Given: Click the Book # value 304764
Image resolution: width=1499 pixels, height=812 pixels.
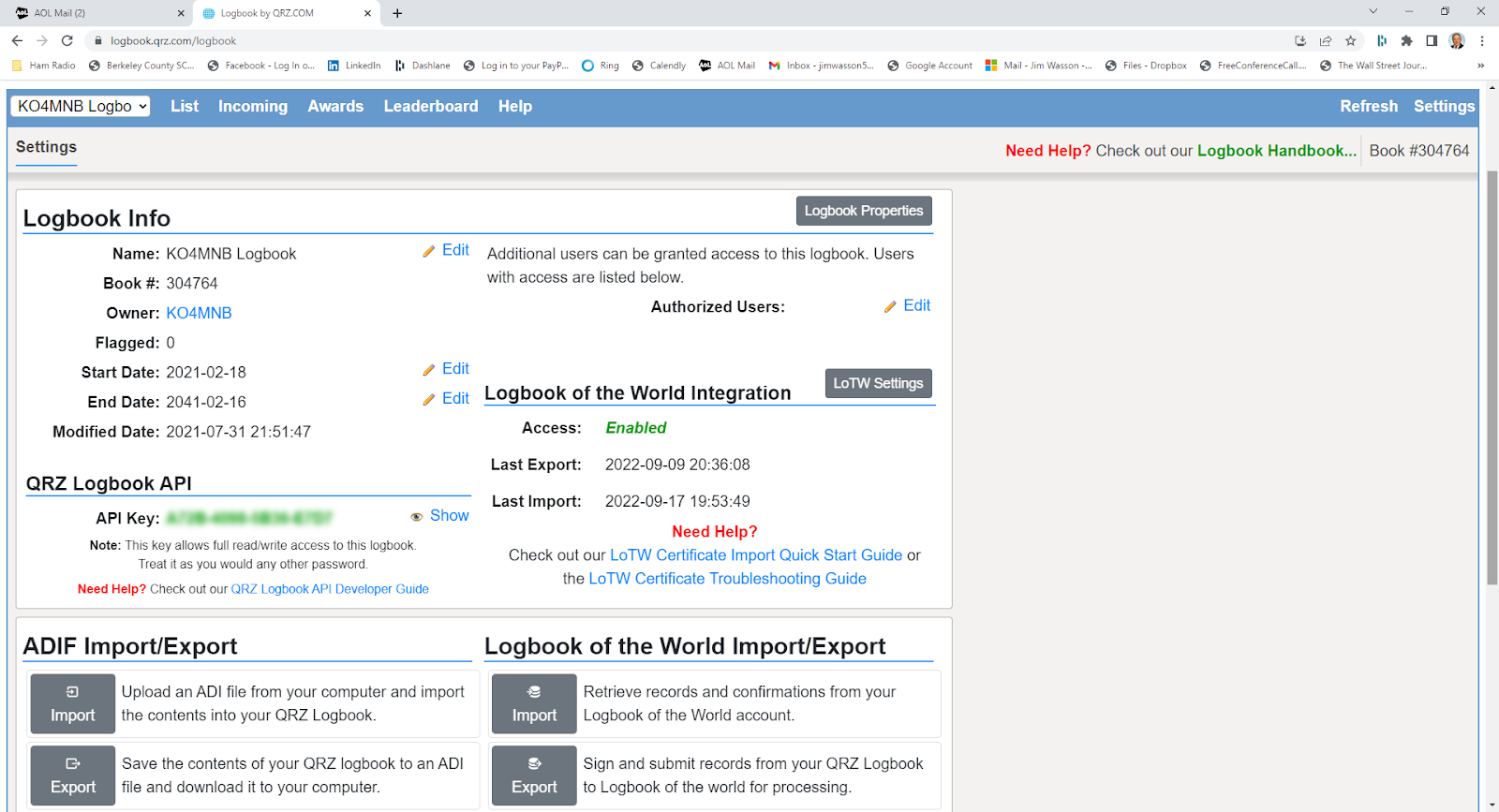Looking at the screenshot, I should (x=192, y=283).
